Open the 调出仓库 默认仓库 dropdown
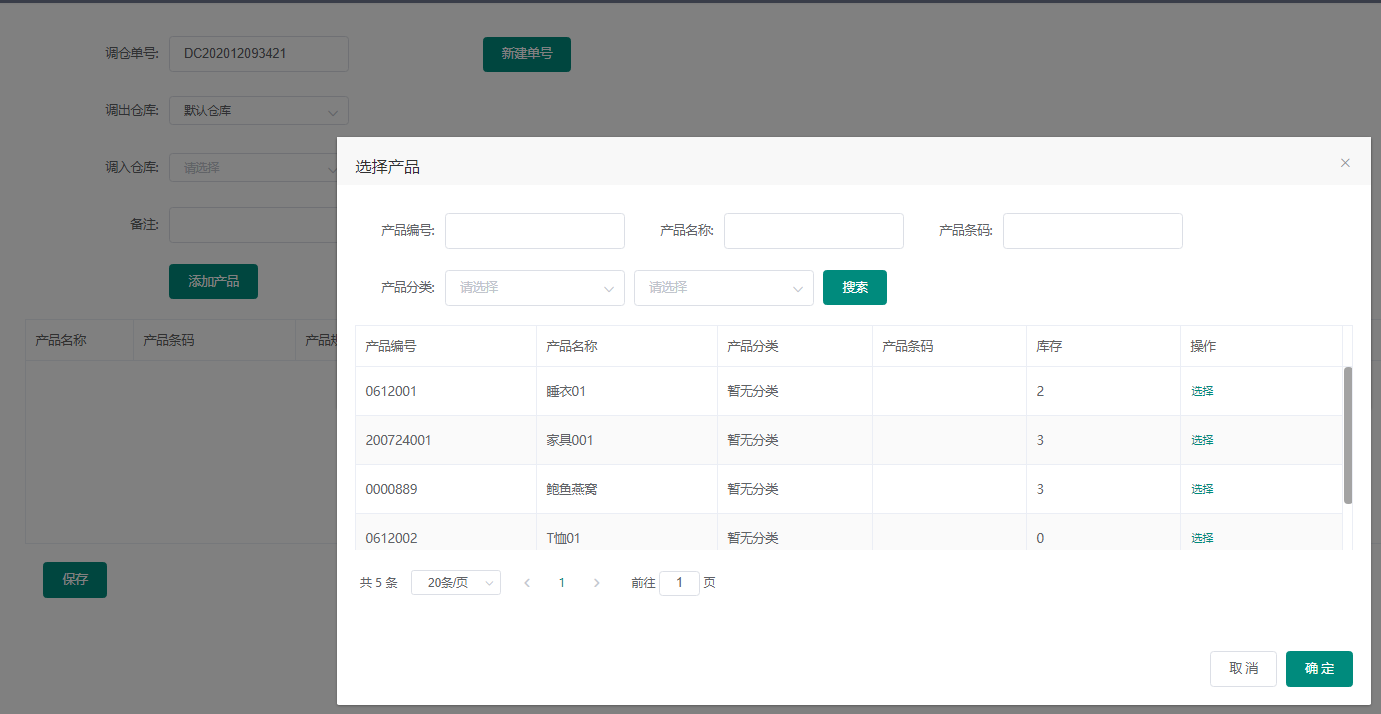Screen dimensions: 1381x714 pyautogui.click(x=258, y=111)
